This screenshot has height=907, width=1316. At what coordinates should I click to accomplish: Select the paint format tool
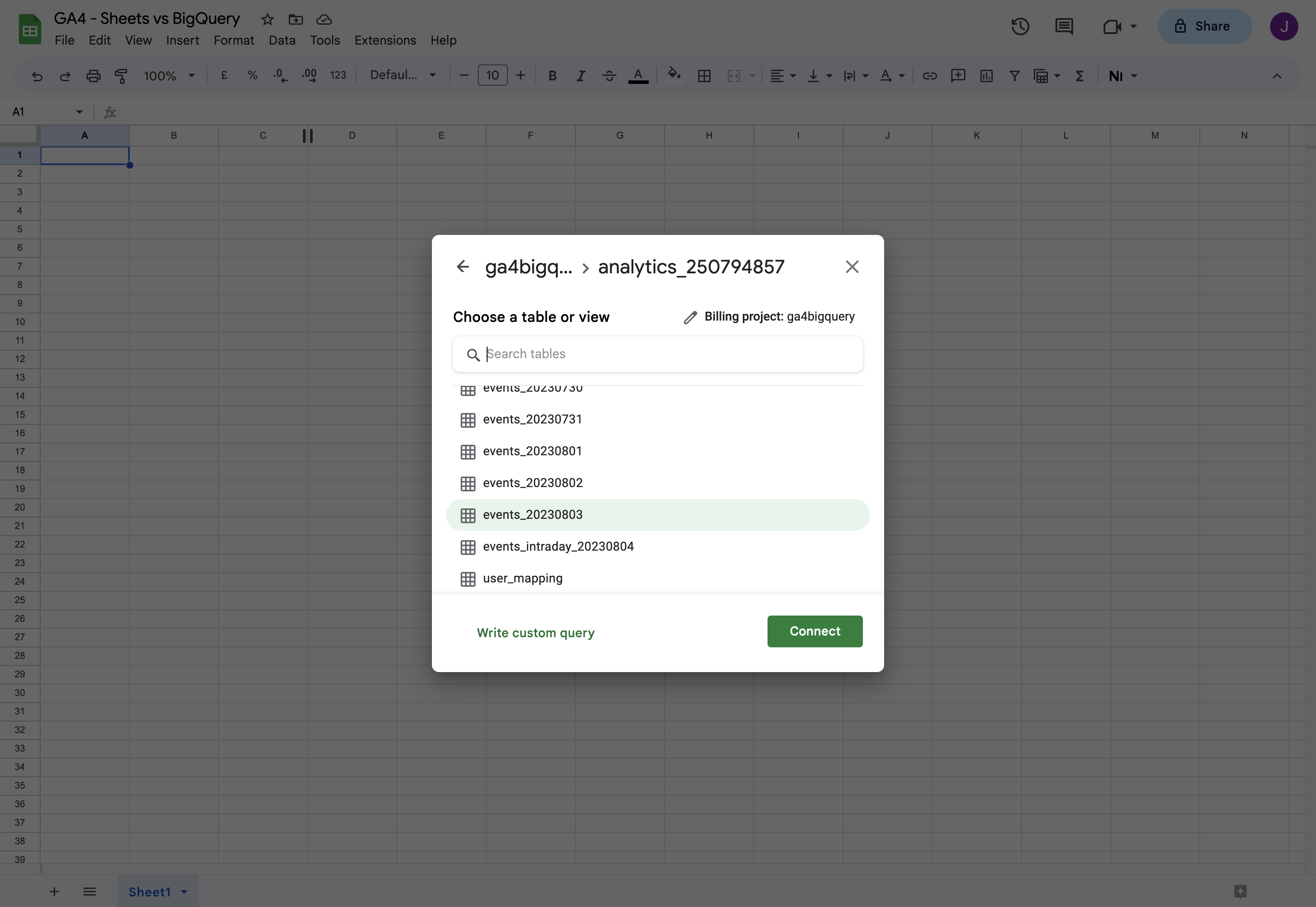pyautogui.click(x=121, y=76)
